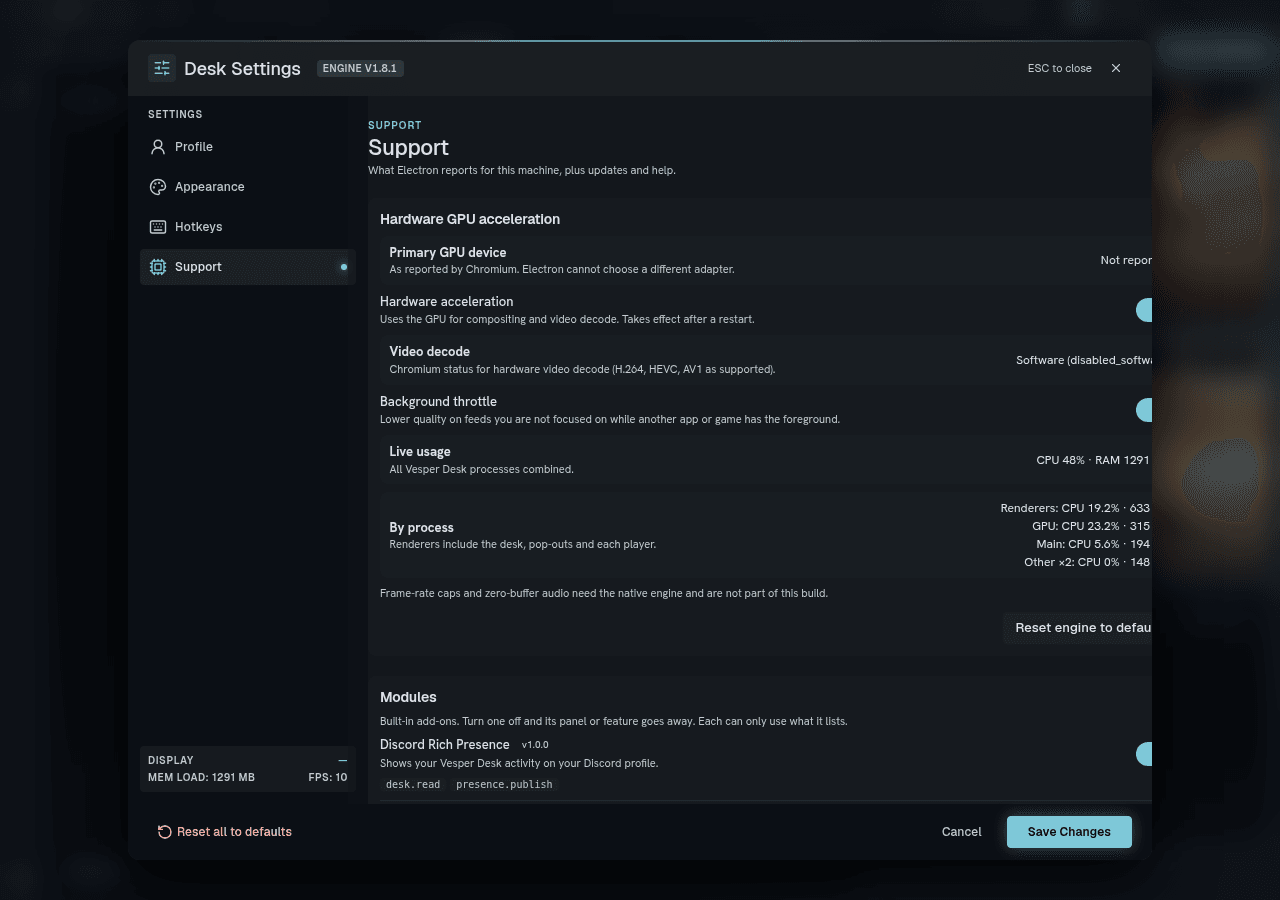Click the MEM LOAD: 1291 MB readout

click(x=201, y=777)
